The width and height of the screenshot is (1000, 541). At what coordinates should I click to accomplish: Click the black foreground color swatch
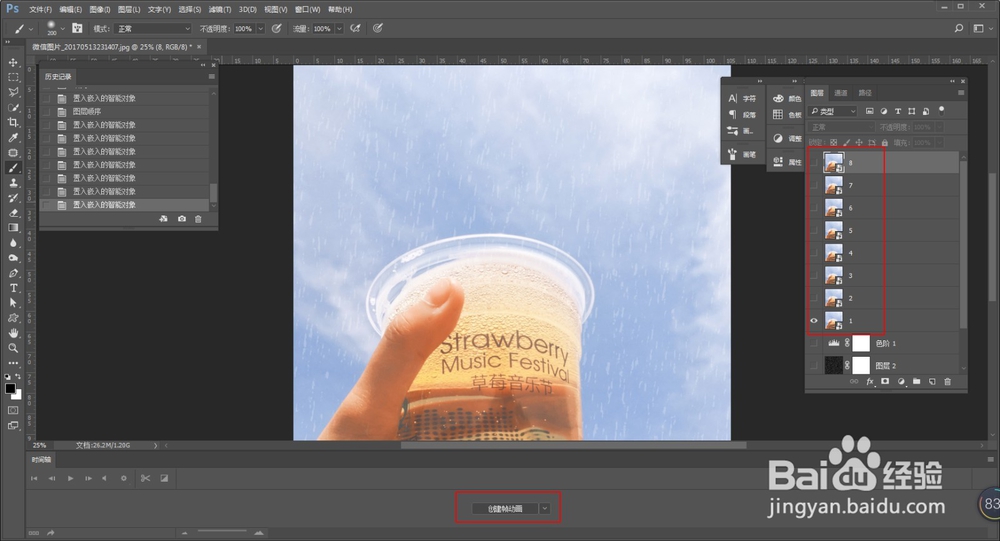(10, 389)
